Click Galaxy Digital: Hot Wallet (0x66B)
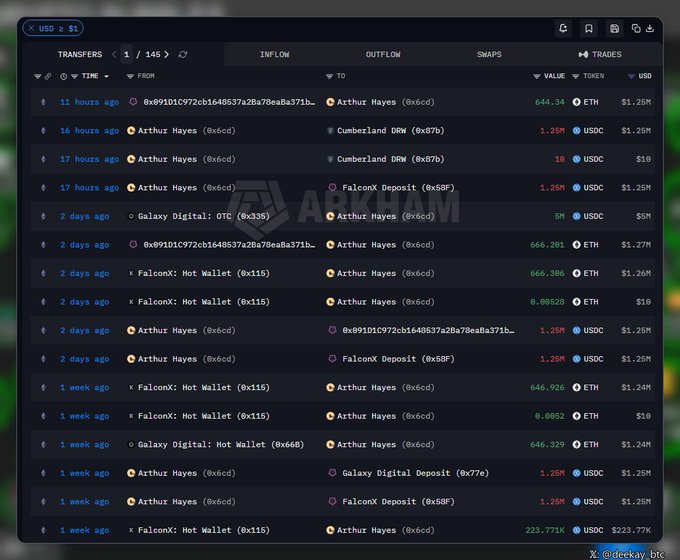680x560 pixels. [x=221, y=445]
